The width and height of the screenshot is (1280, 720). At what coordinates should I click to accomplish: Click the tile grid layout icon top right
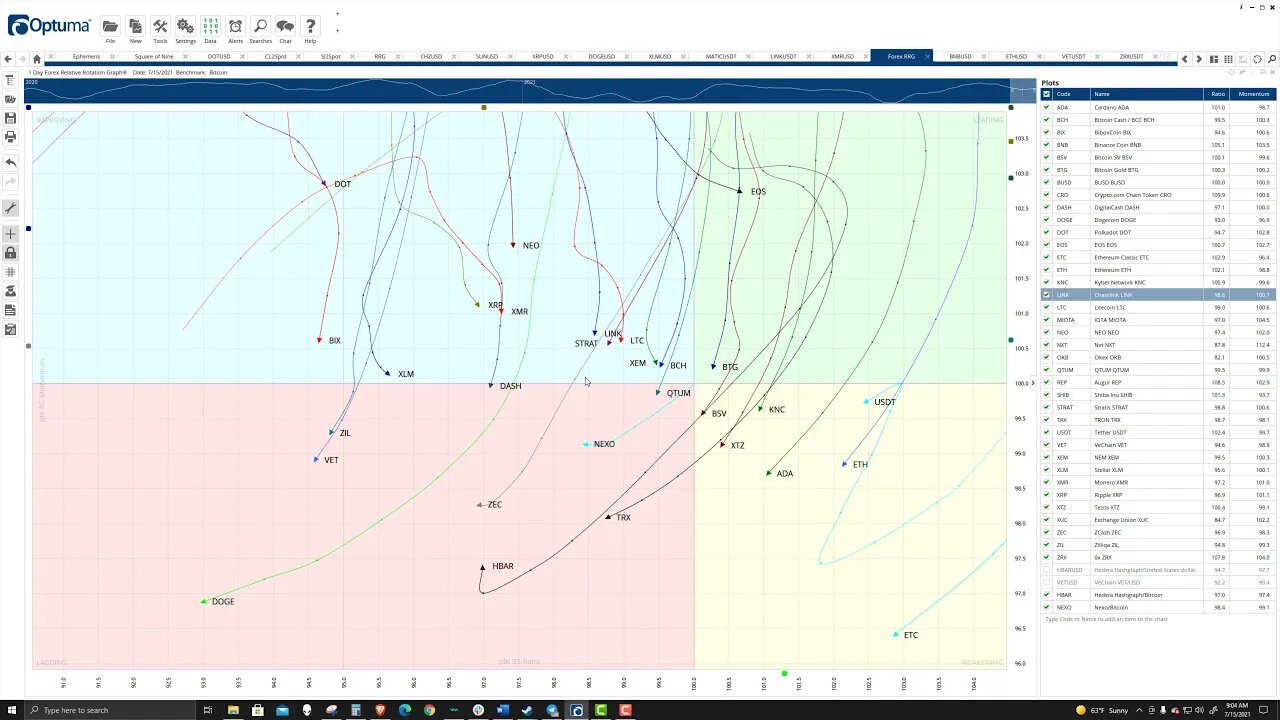pyautogui.click(x=1228, y=59)
